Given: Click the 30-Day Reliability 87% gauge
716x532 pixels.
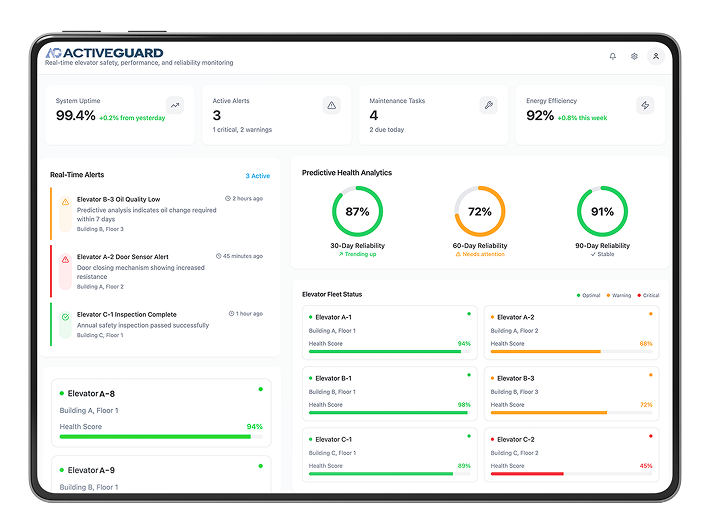Looking at the screenshot, I should click(x=357, y=212).
